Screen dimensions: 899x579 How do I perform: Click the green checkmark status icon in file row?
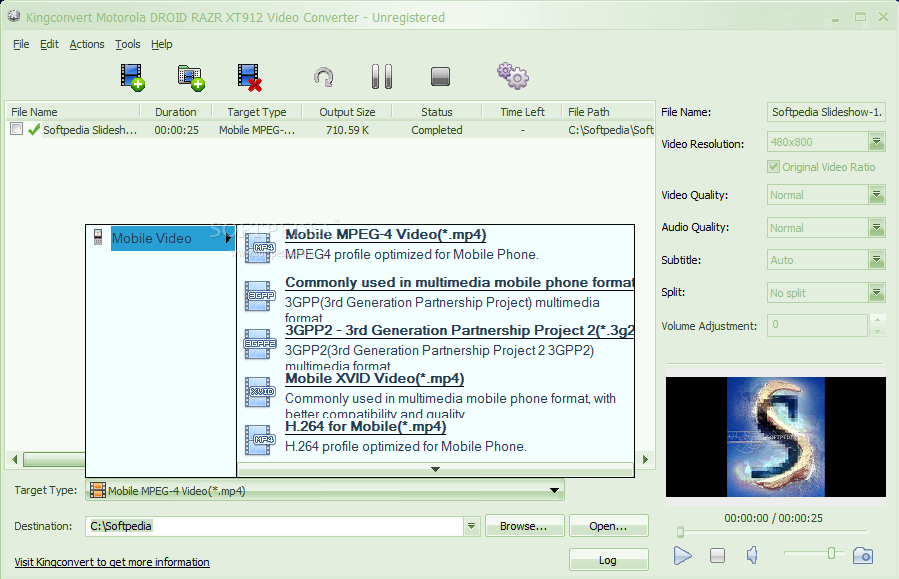click(x=34, y=130)
